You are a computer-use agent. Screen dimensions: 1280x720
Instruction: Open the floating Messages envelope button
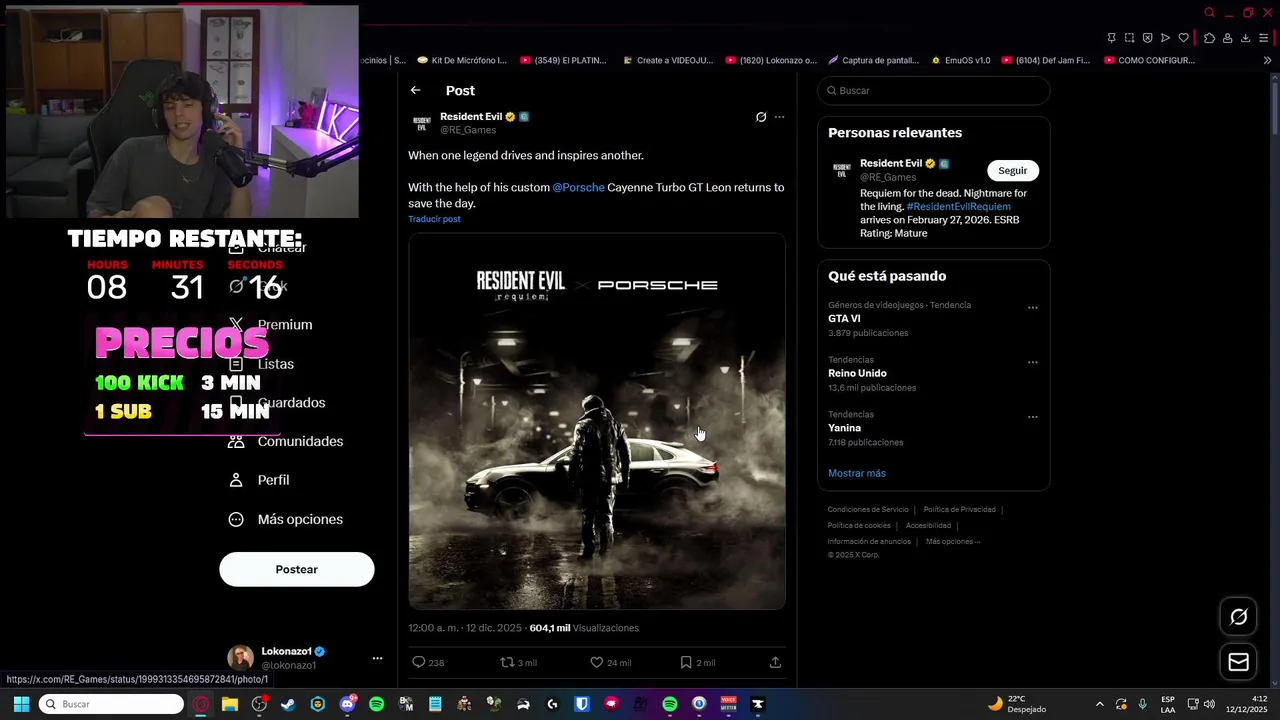click(x=1238, y=662)
